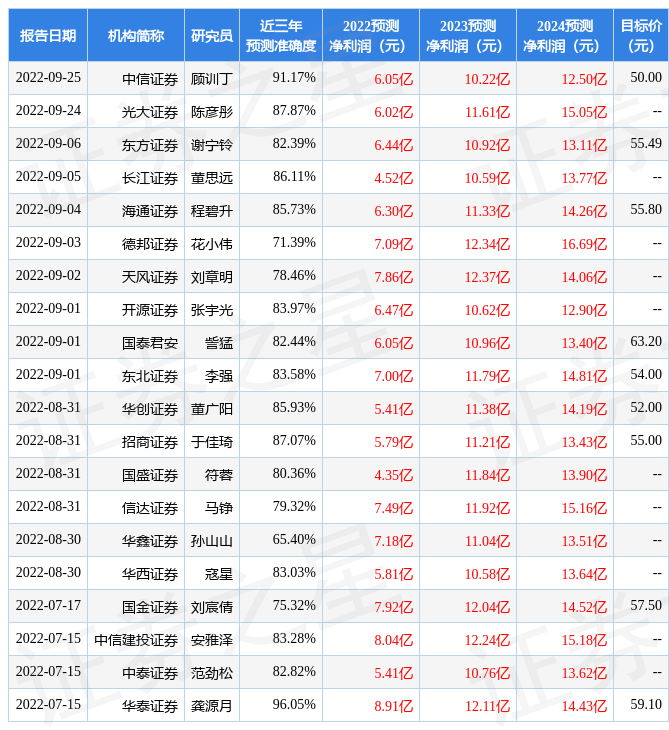Click the 近三年预测准确度 column header
The image size is (669, 730).
tap(281, 35)
